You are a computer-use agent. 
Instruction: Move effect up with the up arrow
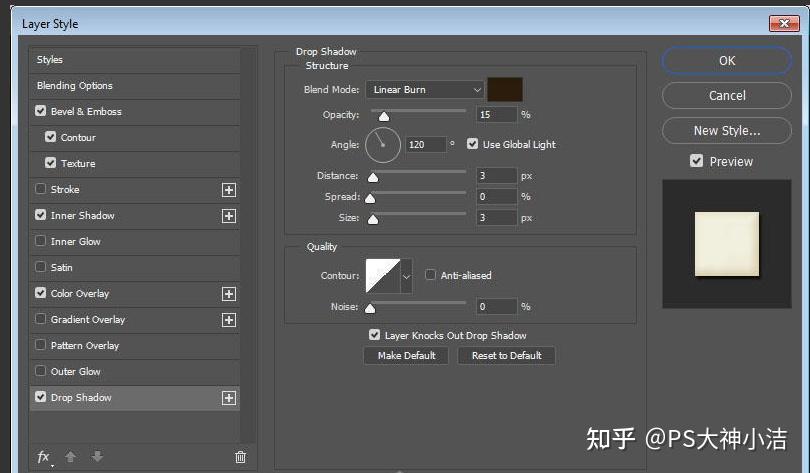click(70, 456)
